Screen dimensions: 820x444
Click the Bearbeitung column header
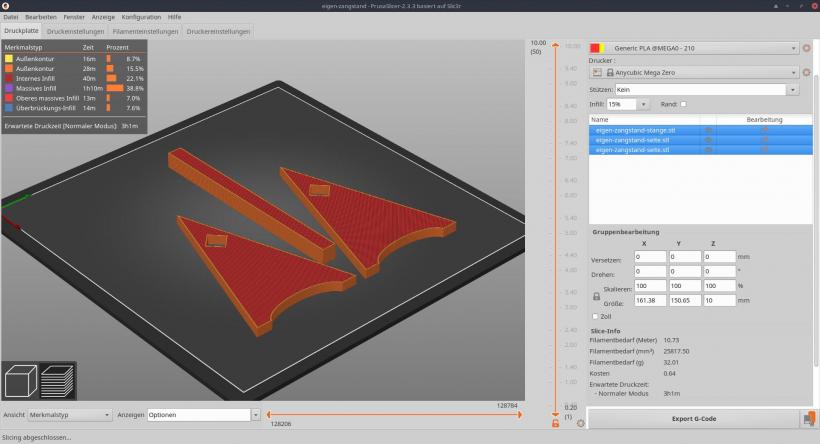[764, 120]
